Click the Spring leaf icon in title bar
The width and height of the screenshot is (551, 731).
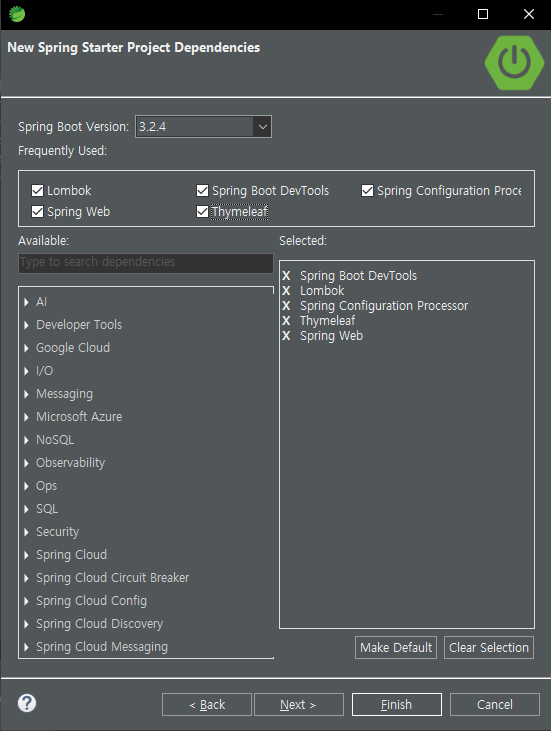tap(17, 14)
